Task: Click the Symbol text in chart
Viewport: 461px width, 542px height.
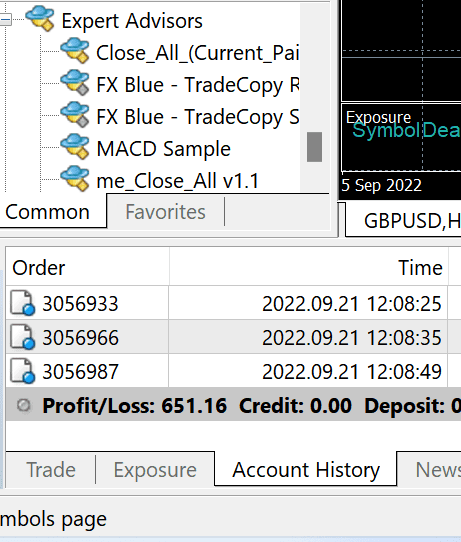Action: (x=386, y=130)
